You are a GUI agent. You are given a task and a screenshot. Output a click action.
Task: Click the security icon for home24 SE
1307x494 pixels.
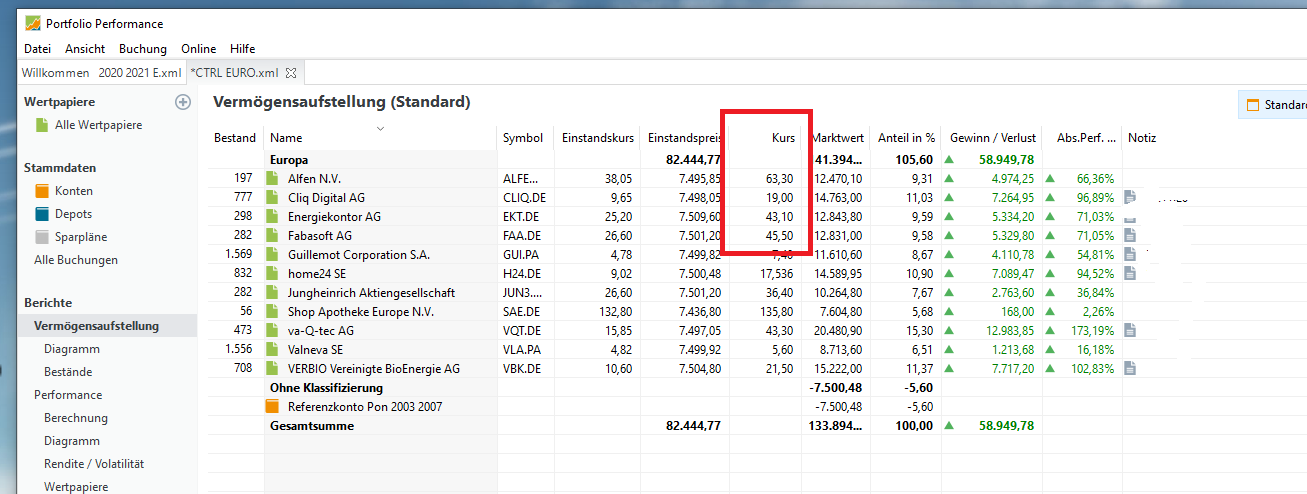tap(272, 273)
